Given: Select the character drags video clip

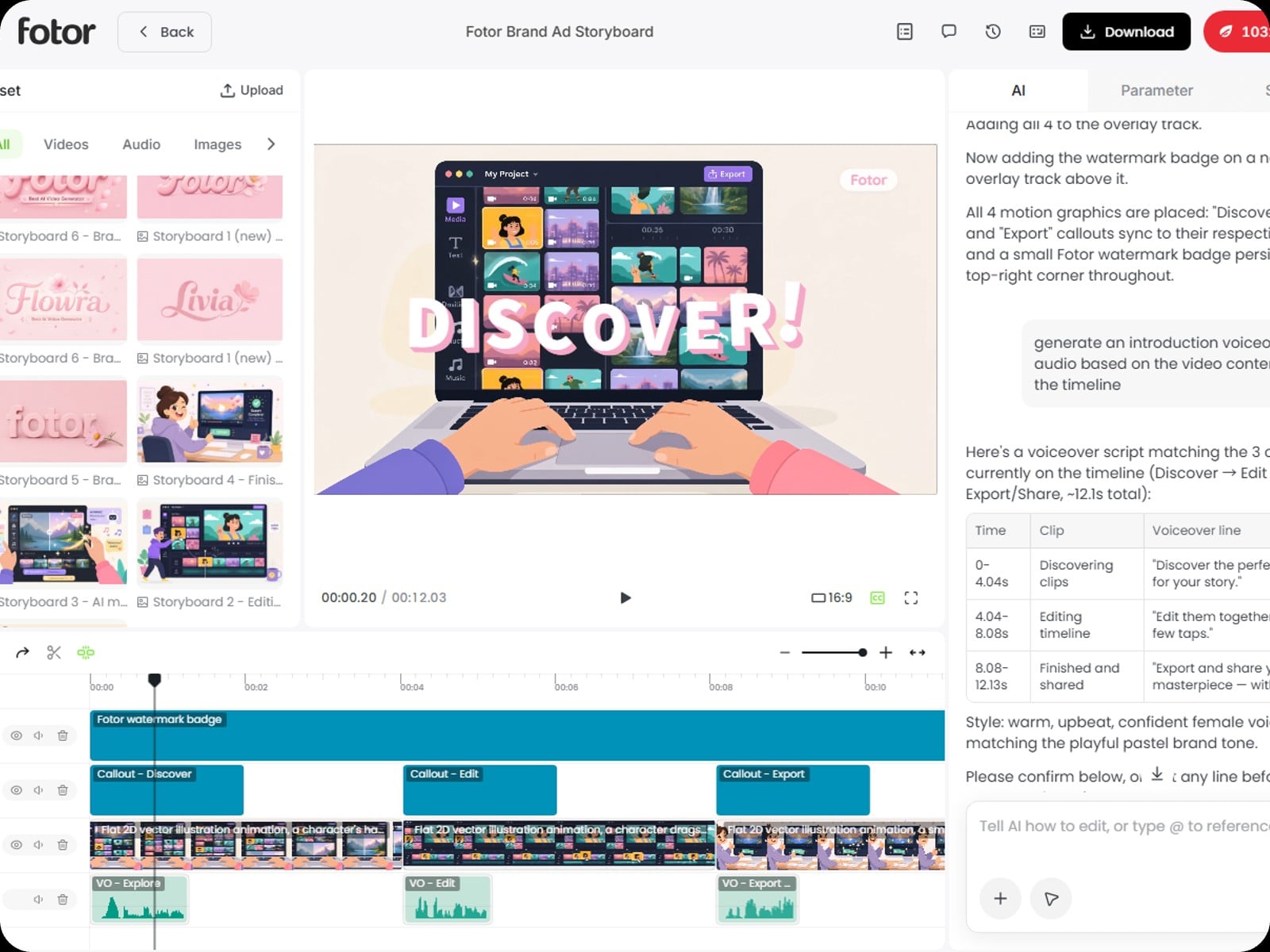Looking at the screenshot, I should [560, 845].
